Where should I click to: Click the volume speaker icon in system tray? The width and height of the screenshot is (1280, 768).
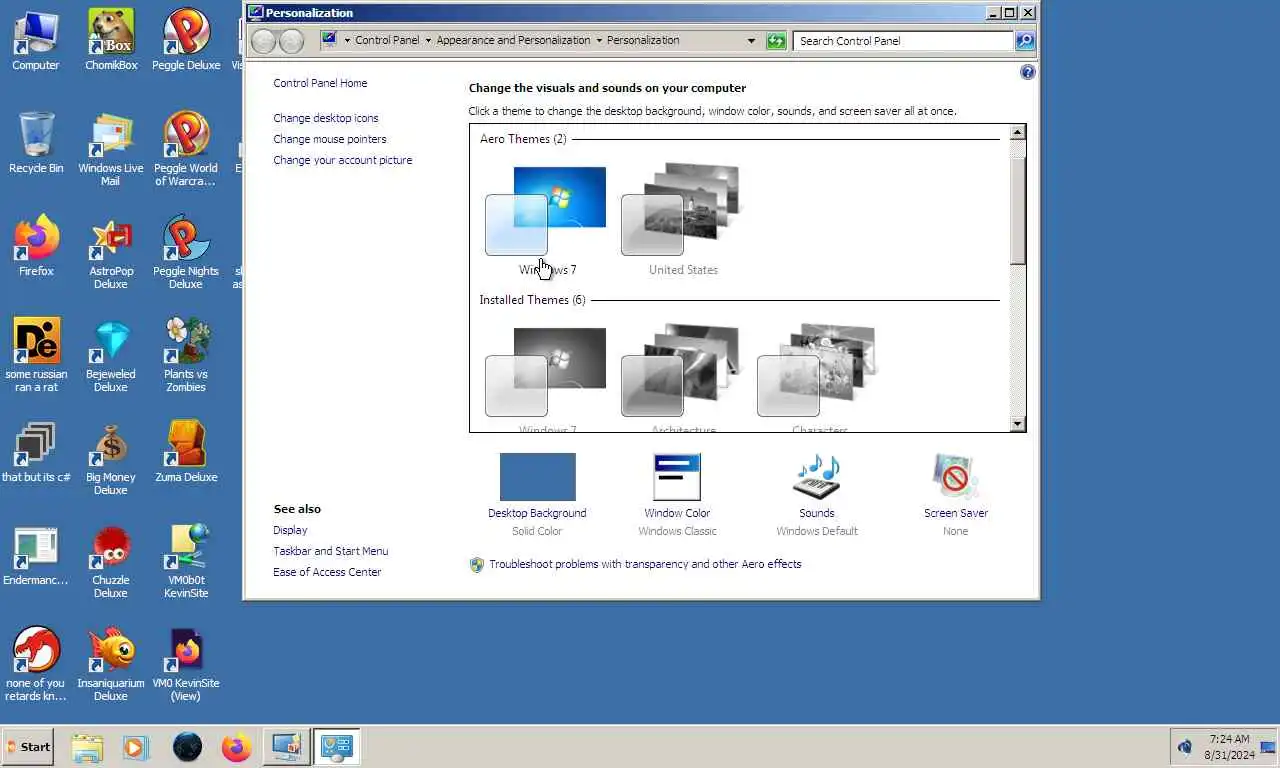tap(1185, 747)
